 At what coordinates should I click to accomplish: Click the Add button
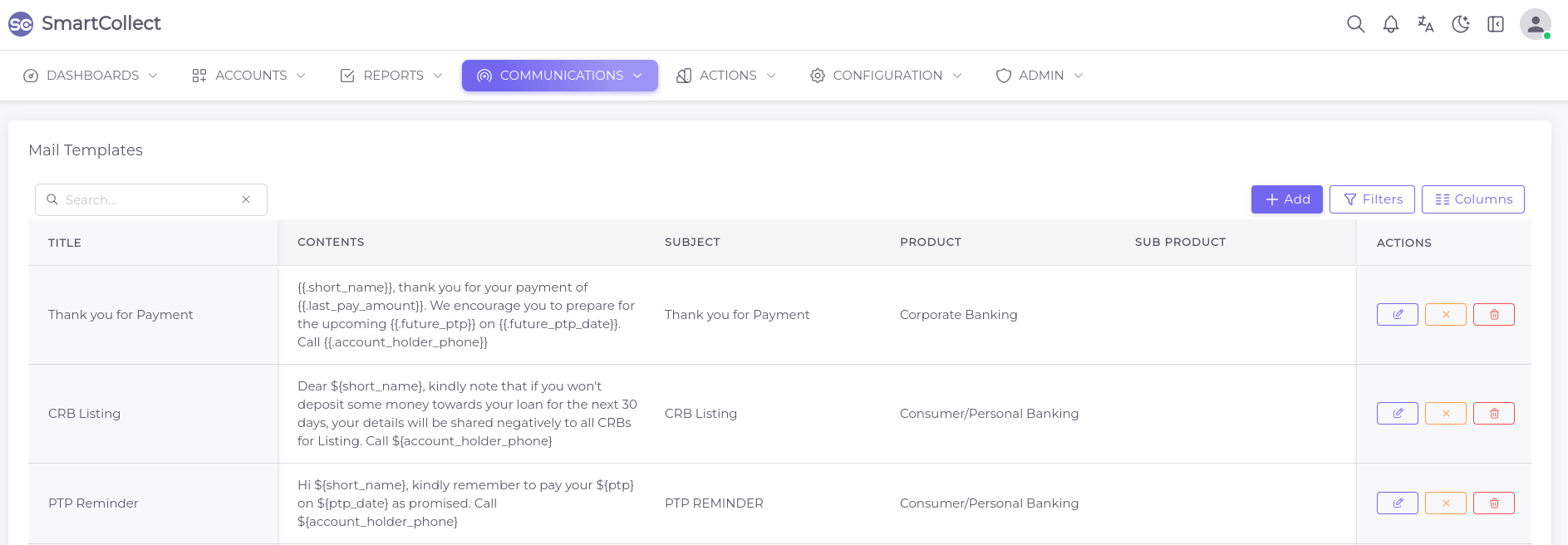(x=1286, y=199)
